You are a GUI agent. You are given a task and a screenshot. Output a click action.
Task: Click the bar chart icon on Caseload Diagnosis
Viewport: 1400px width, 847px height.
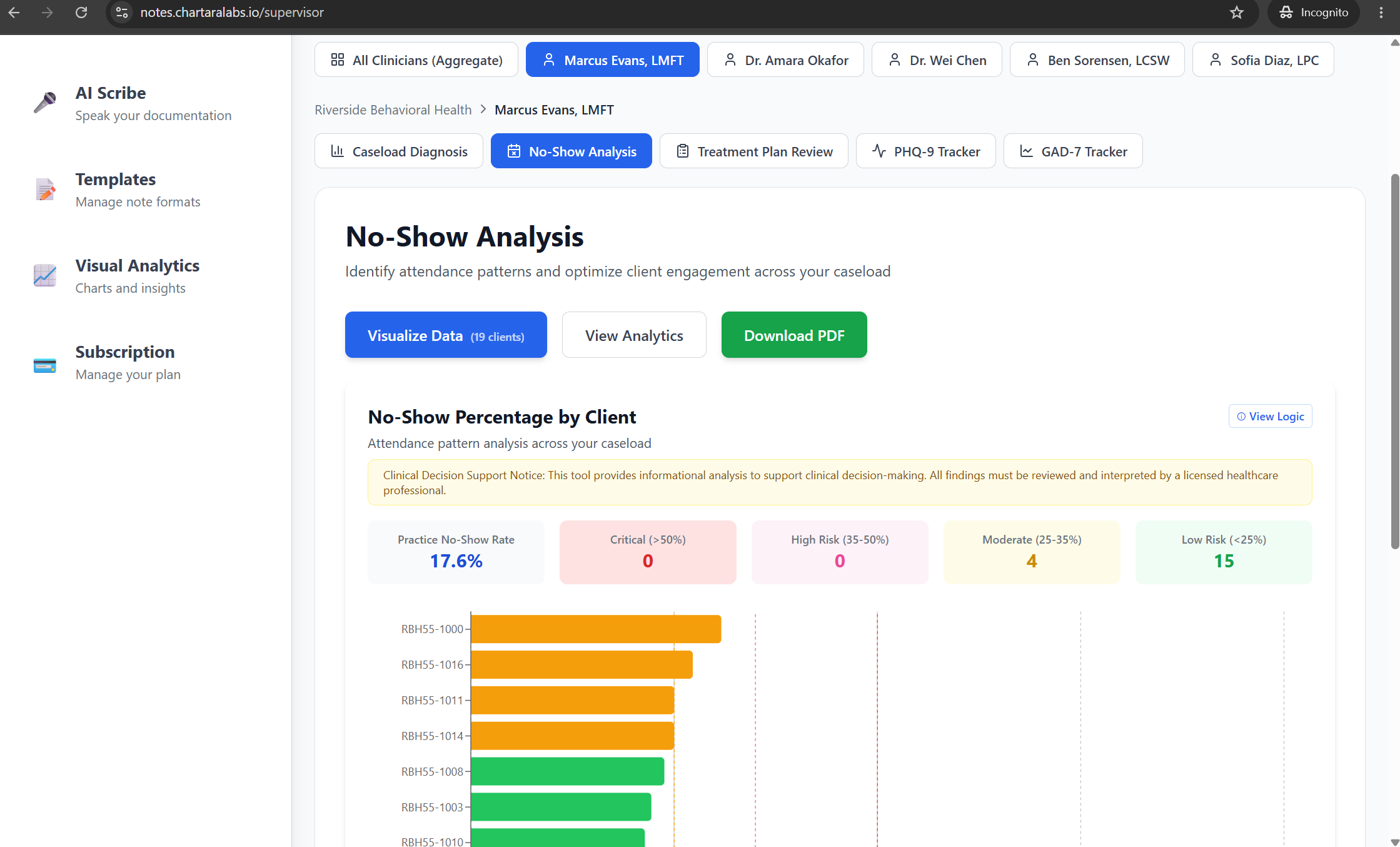(x=338, y=151)
